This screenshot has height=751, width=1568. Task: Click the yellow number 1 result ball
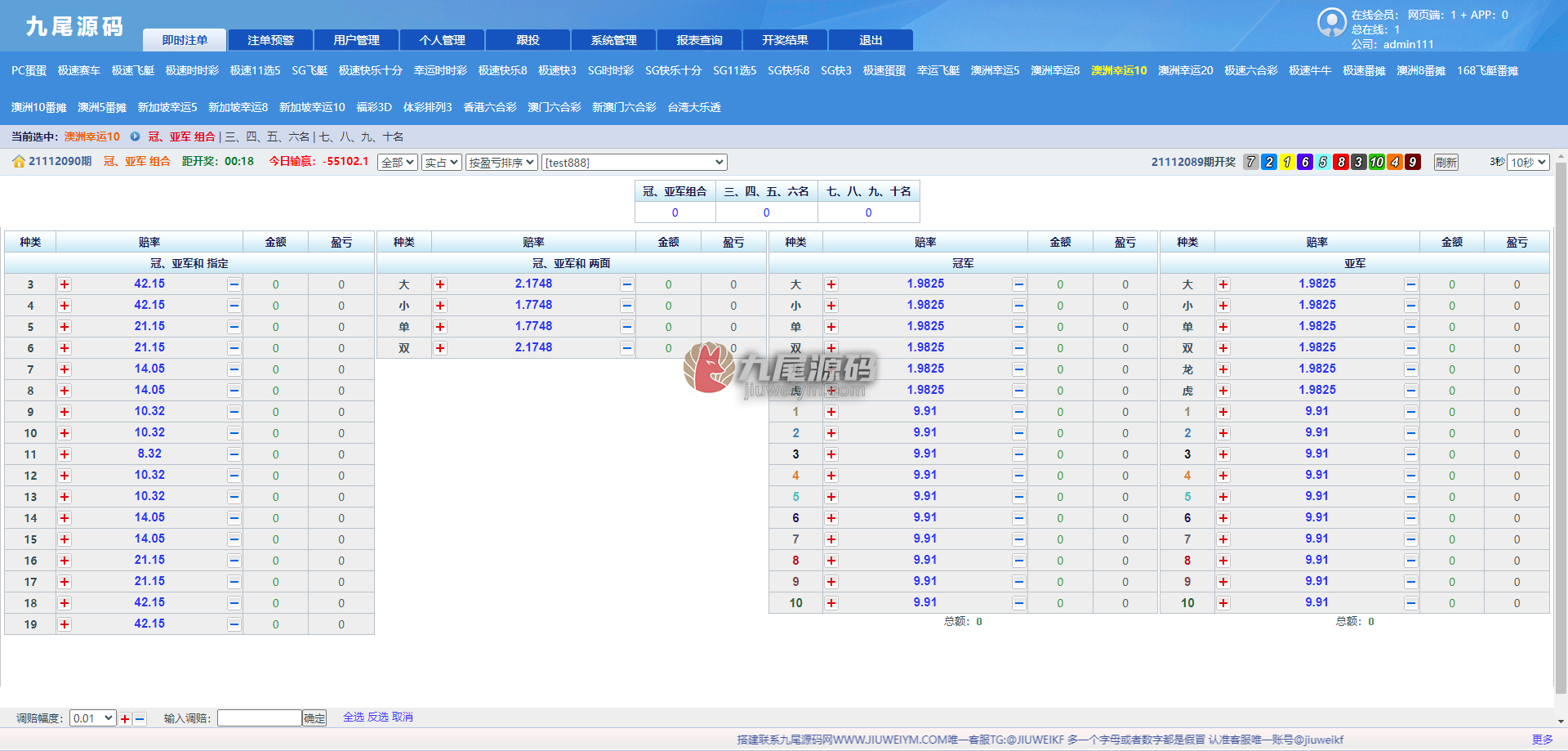pyautogui.click(x=1287, y=162)
